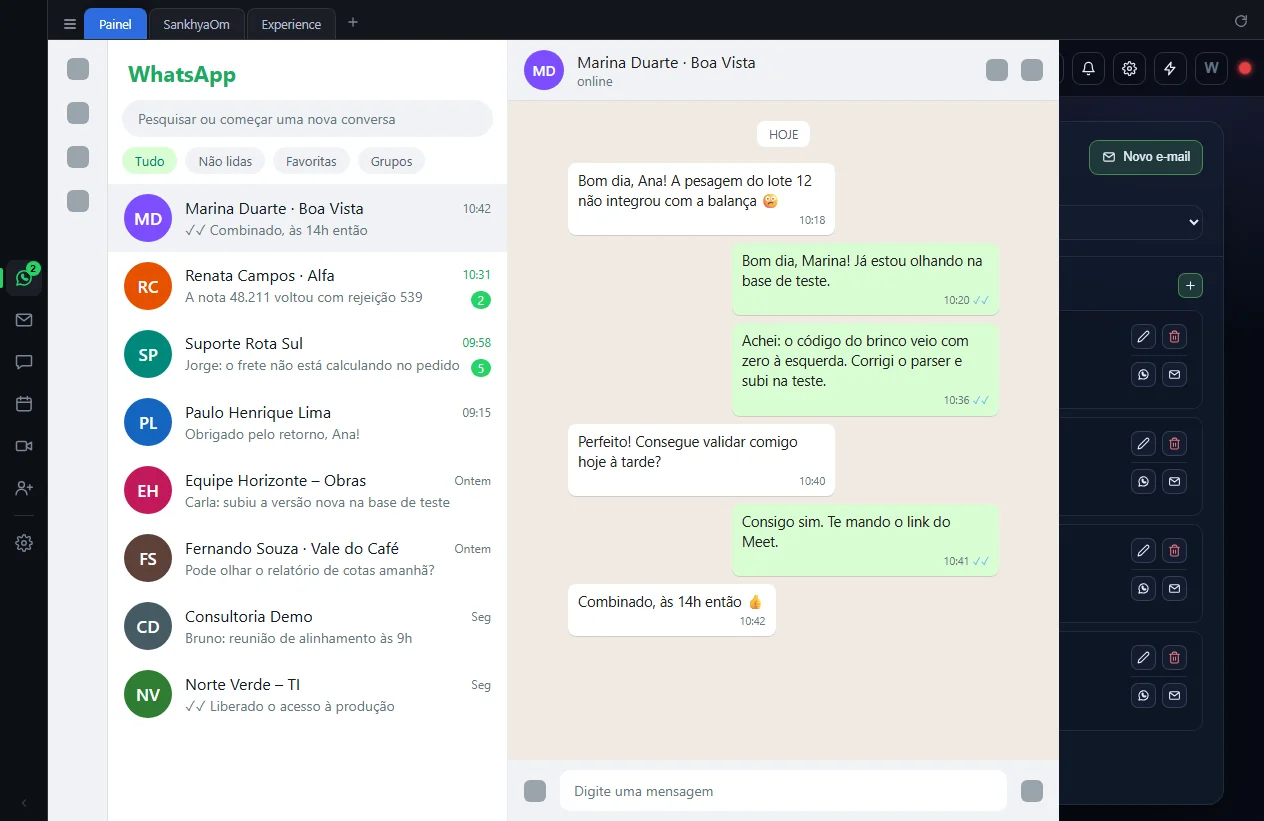Open the Fernando Souza · Vale do Café chat
The height and width of the screenshot is (821, 1264).
click(307, 558)
